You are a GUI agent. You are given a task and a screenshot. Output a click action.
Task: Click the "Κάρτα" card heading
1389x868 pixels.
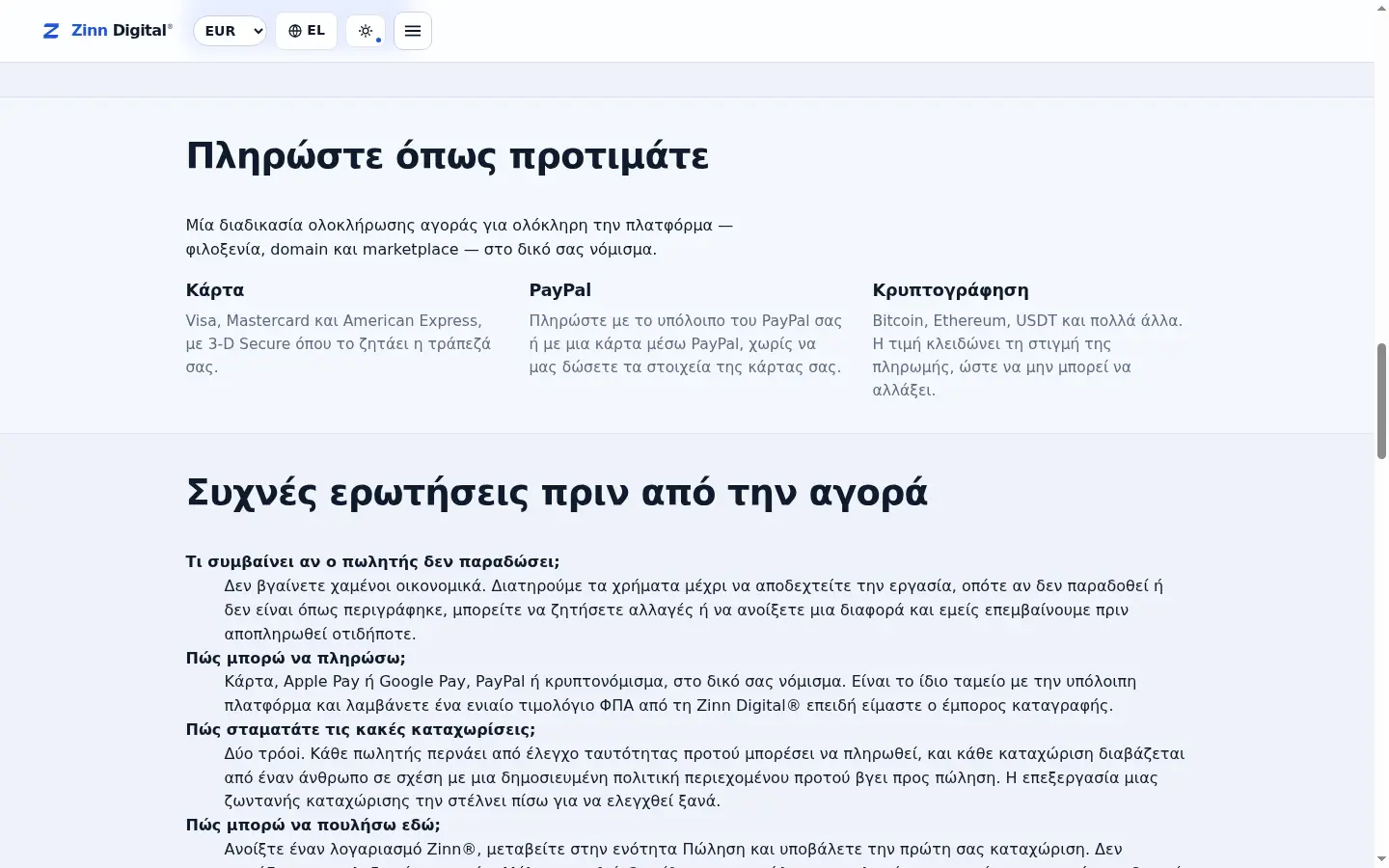tap(215, 290)
